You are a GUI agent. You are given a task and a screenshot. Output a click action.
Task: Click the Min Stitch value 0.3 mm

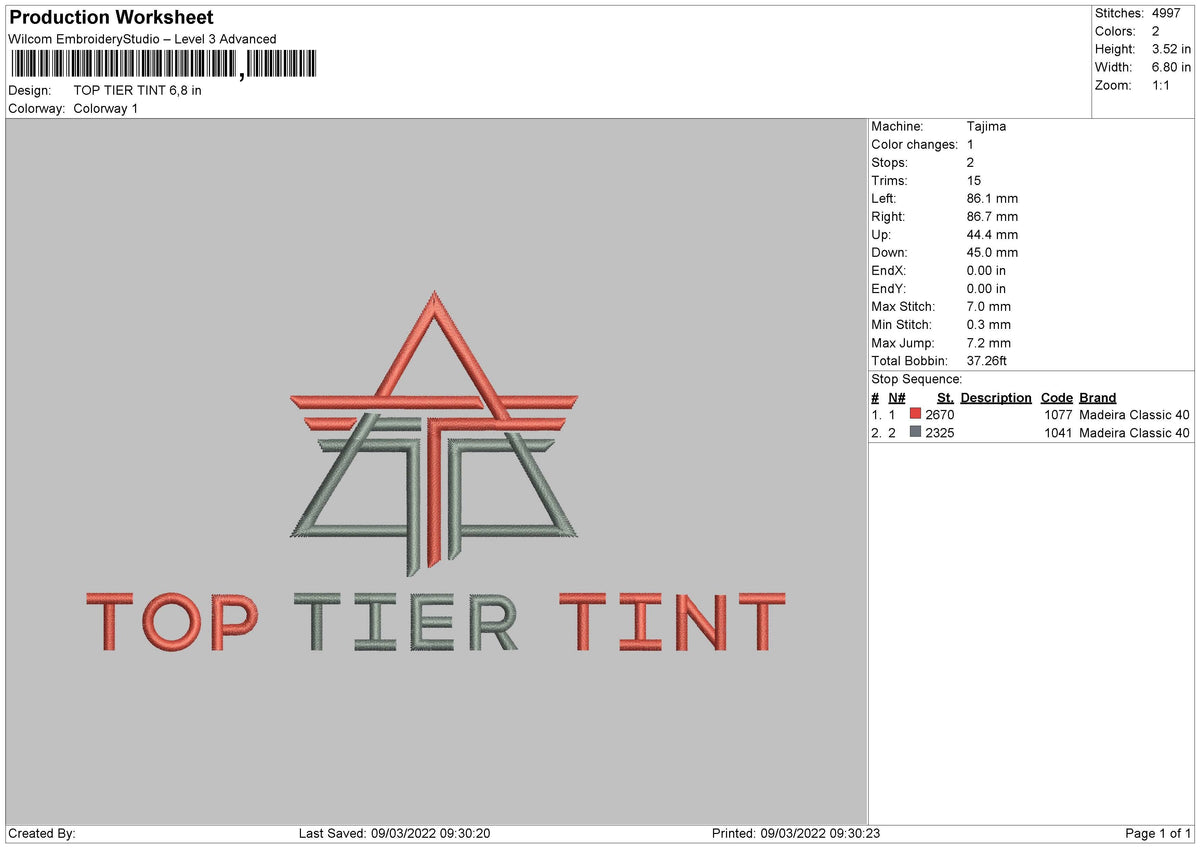pos(989,324)
